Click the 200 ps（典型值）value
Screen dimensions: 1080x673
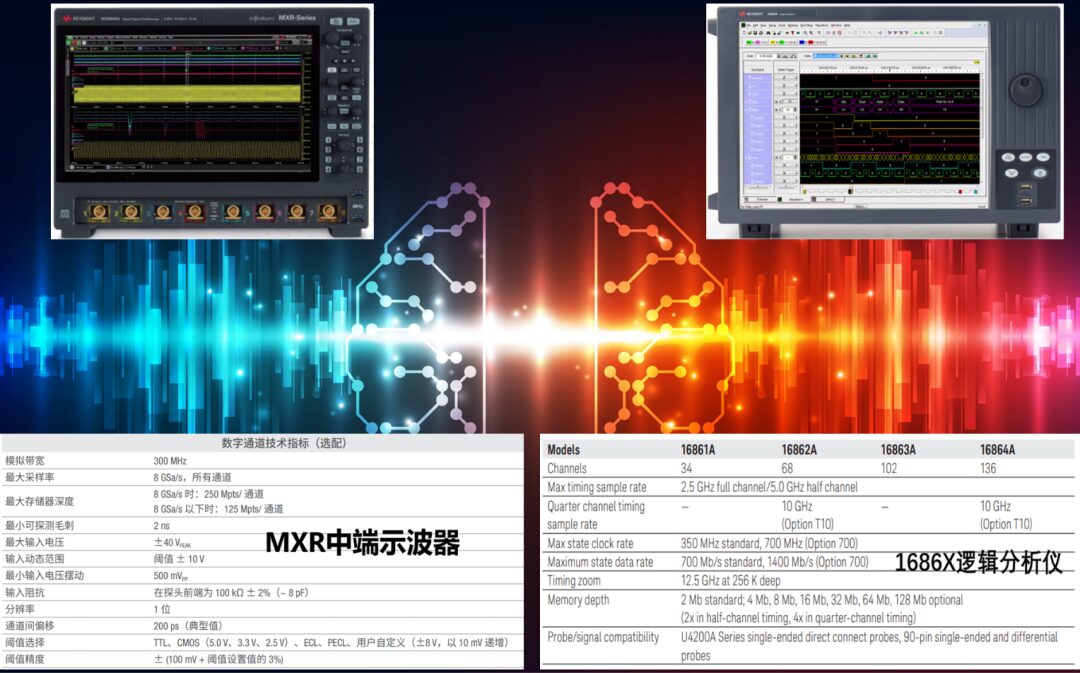(x=187, y=625)
